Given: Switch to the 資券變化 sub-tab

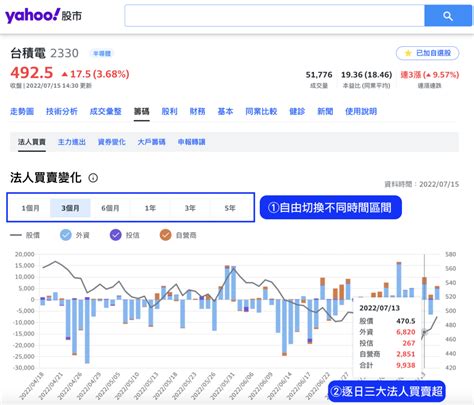Looking at the screenshot, I should [112, 142].
